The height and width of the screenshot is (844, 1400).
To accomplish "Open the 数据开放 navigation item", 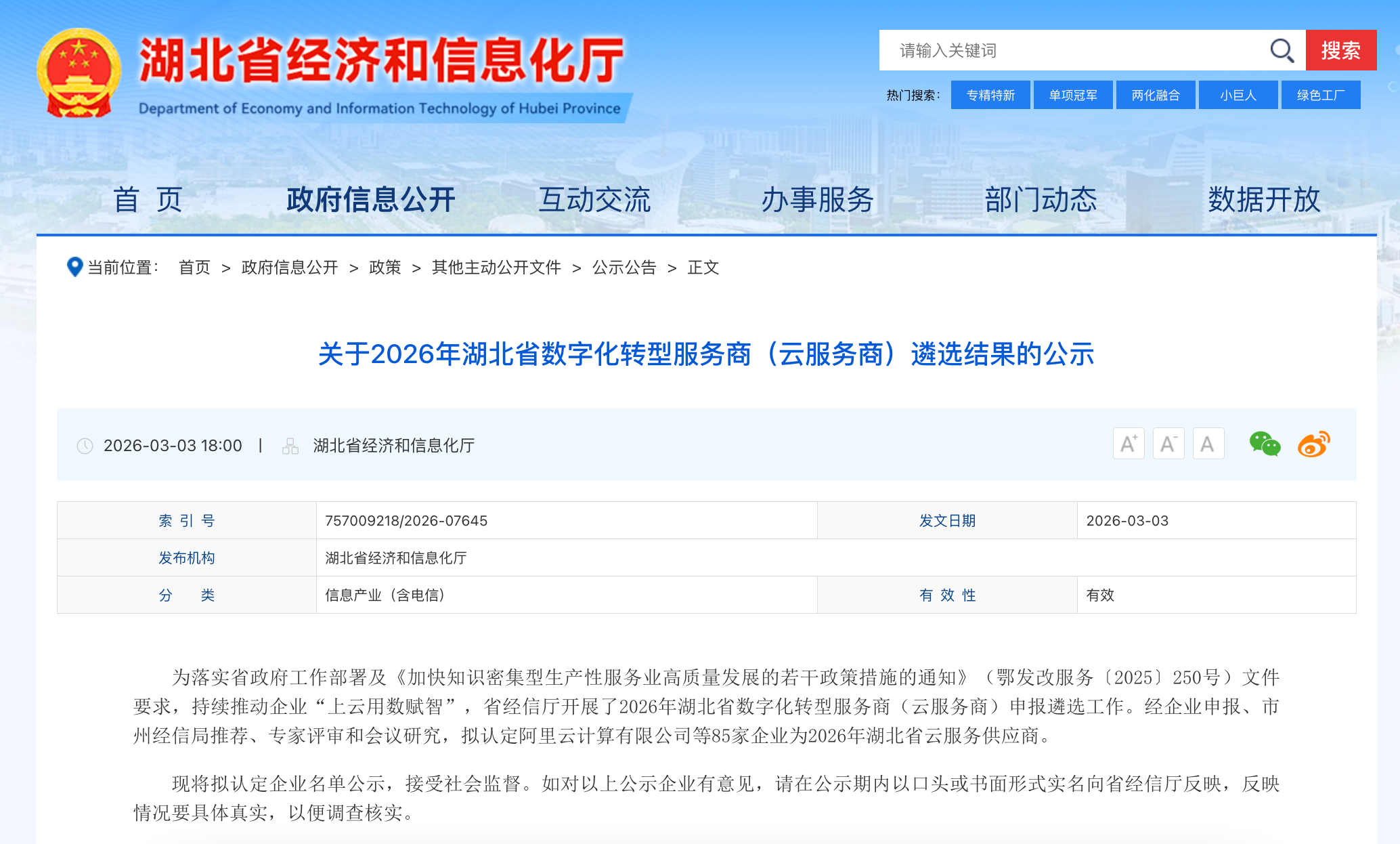I will coord(1263,200).
